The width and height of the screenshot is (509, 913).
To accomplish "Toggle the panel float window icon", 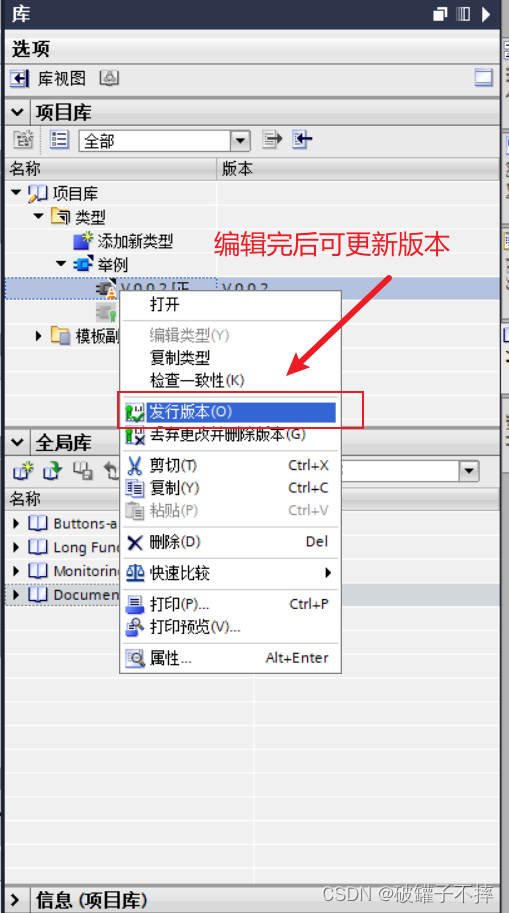I will pos(440,14).
